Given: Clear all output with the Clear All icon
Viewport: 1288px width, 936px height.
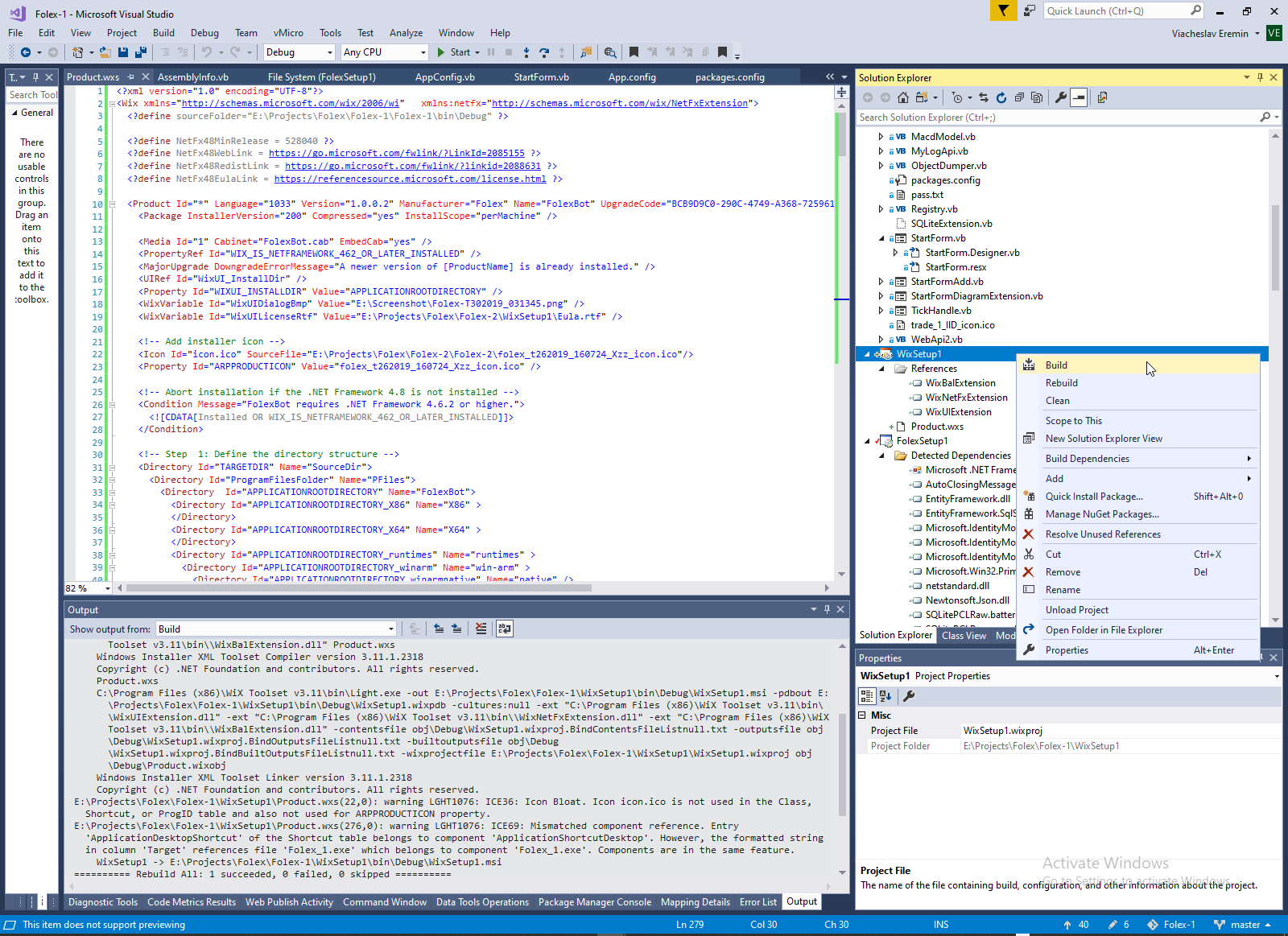Looking at the screenshot, I should tap(481, 629).
